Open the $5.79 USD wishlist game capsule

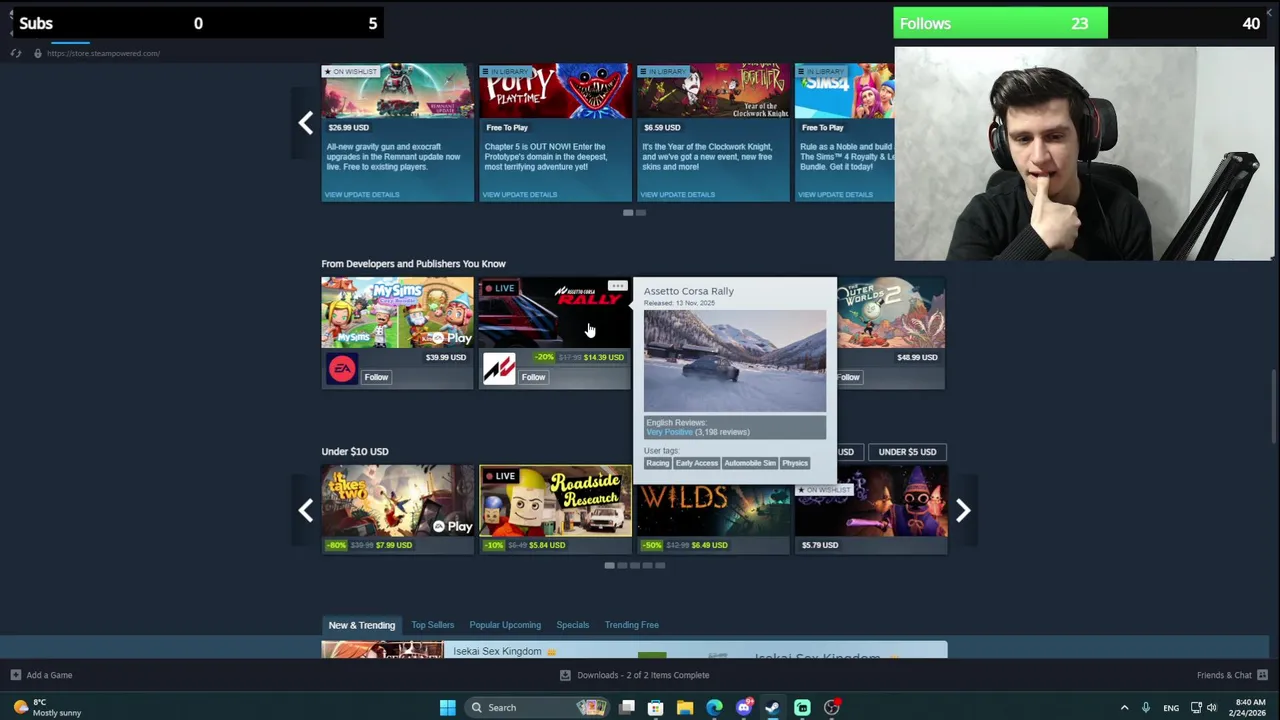[871, 510]
